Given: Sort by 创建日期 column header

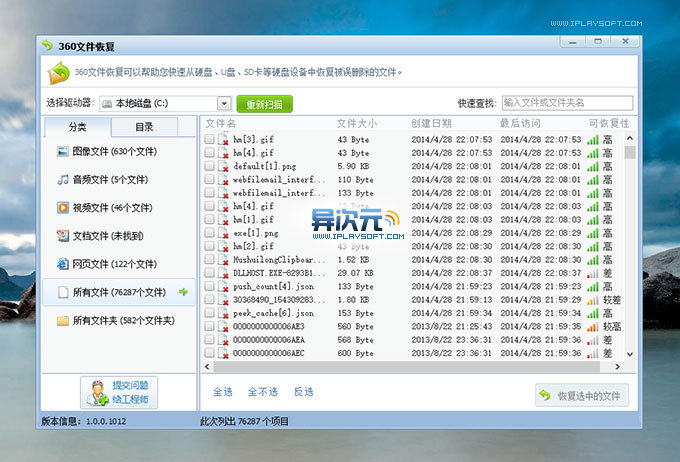Looking at the screenshot, I should [432, 124].
